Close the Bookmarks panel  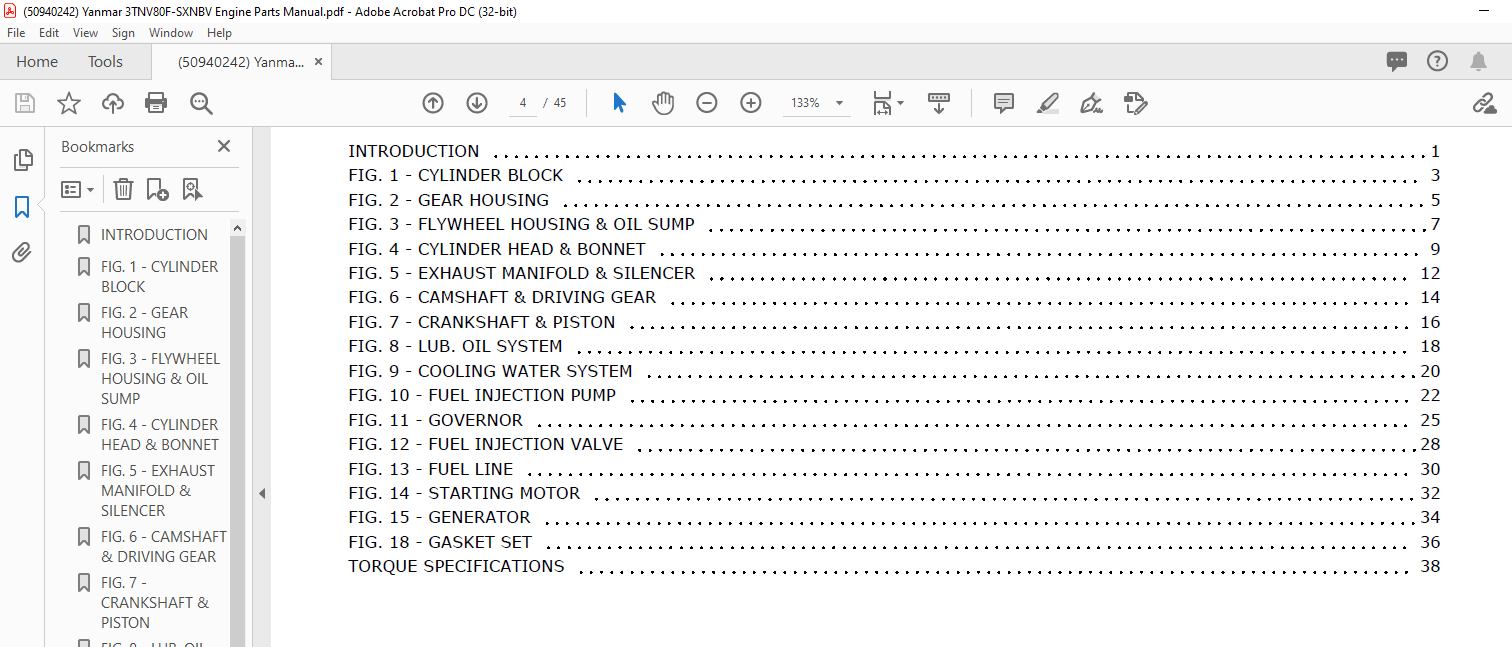[x=224, y=146]
